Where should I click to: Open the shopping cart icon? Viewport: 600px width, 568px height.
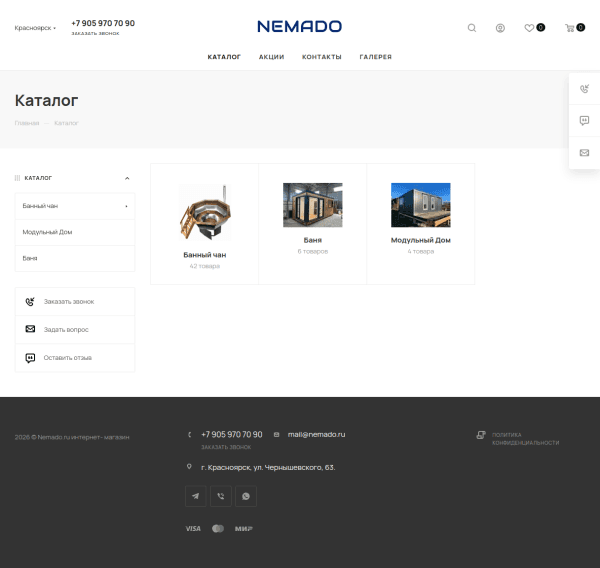570,28
